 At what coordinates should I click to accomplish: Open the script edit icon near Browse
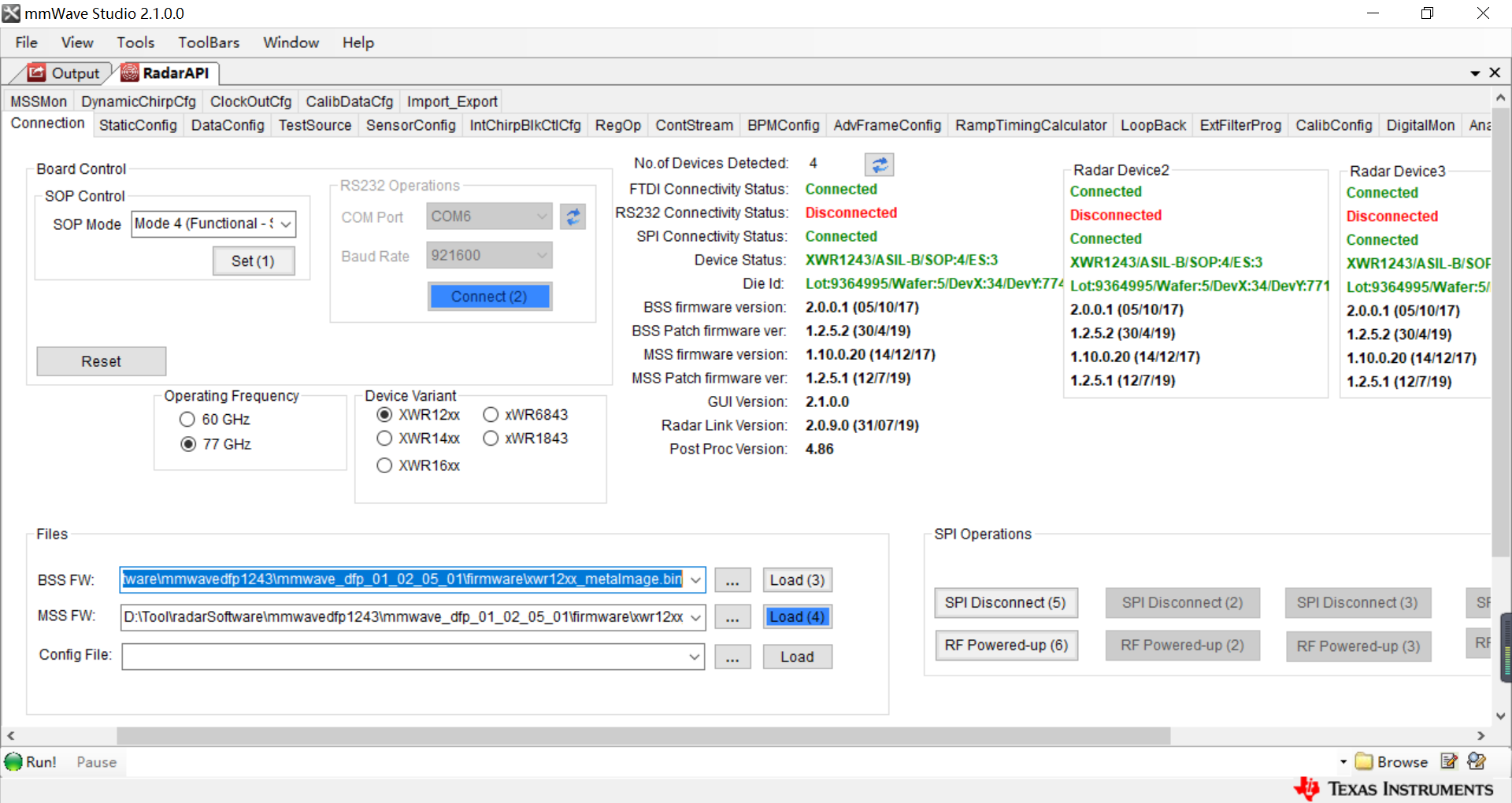[1448, 761]
